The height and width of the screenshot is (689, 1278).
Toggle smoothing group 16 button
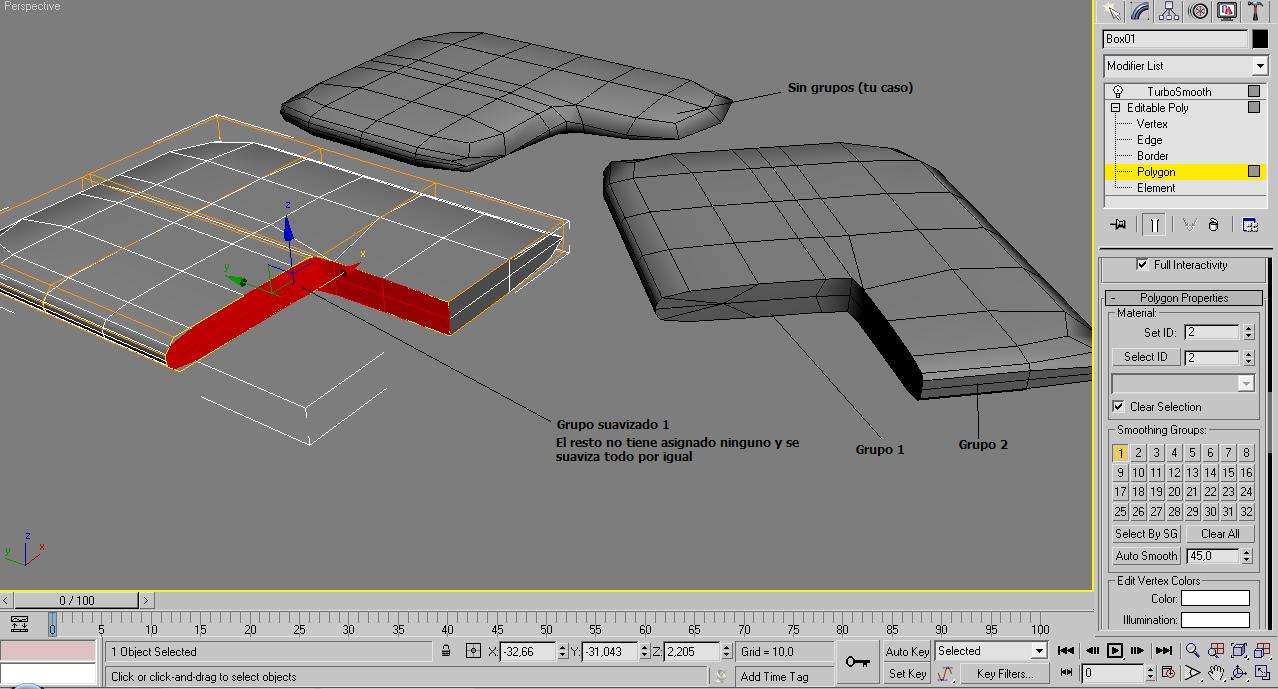pos(1246,473)
